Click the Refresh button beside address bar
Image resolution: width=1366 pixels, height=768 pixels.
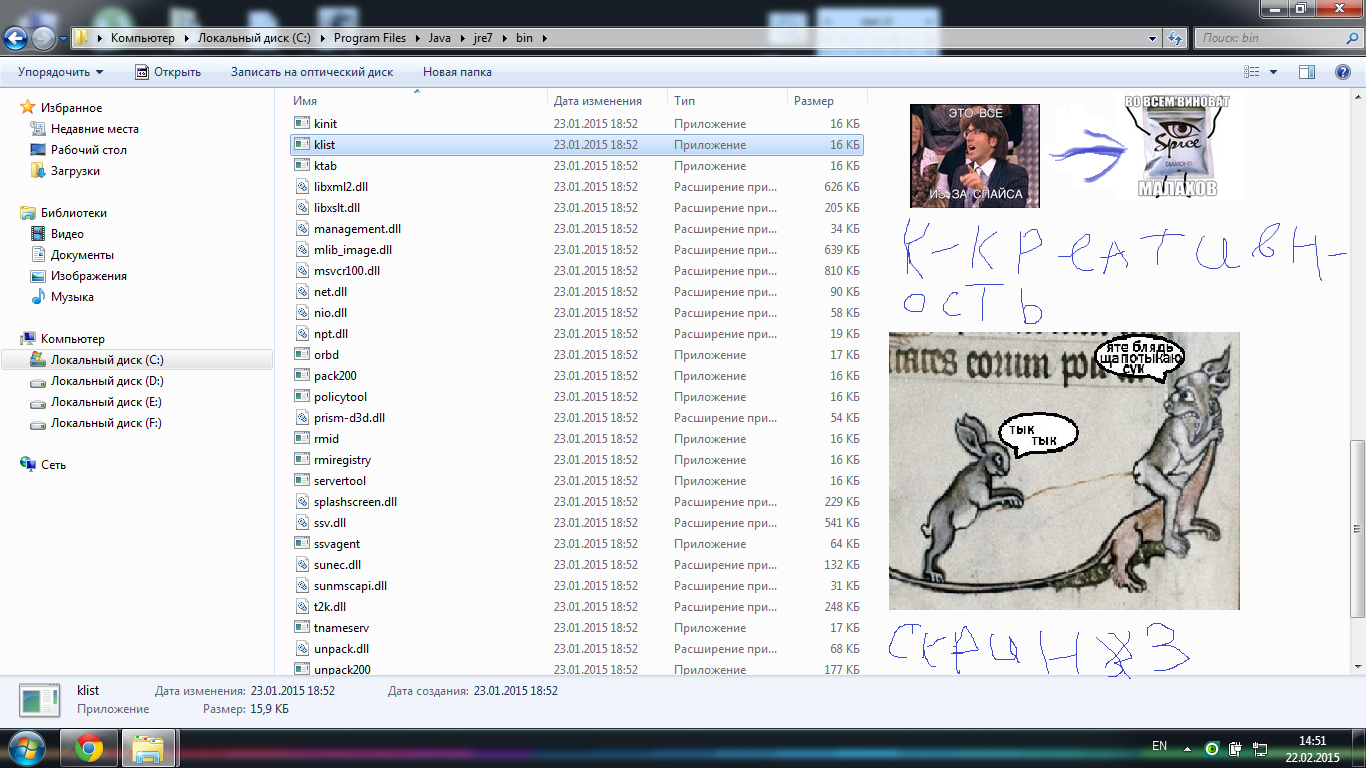point(1176,38)
